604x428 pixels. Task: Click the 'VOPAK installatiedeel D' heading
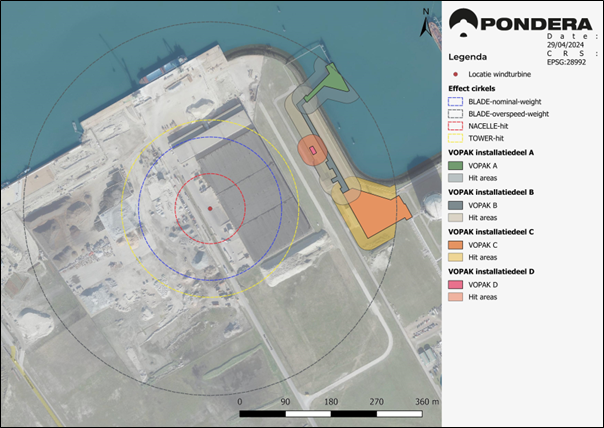tap(491, 272)
